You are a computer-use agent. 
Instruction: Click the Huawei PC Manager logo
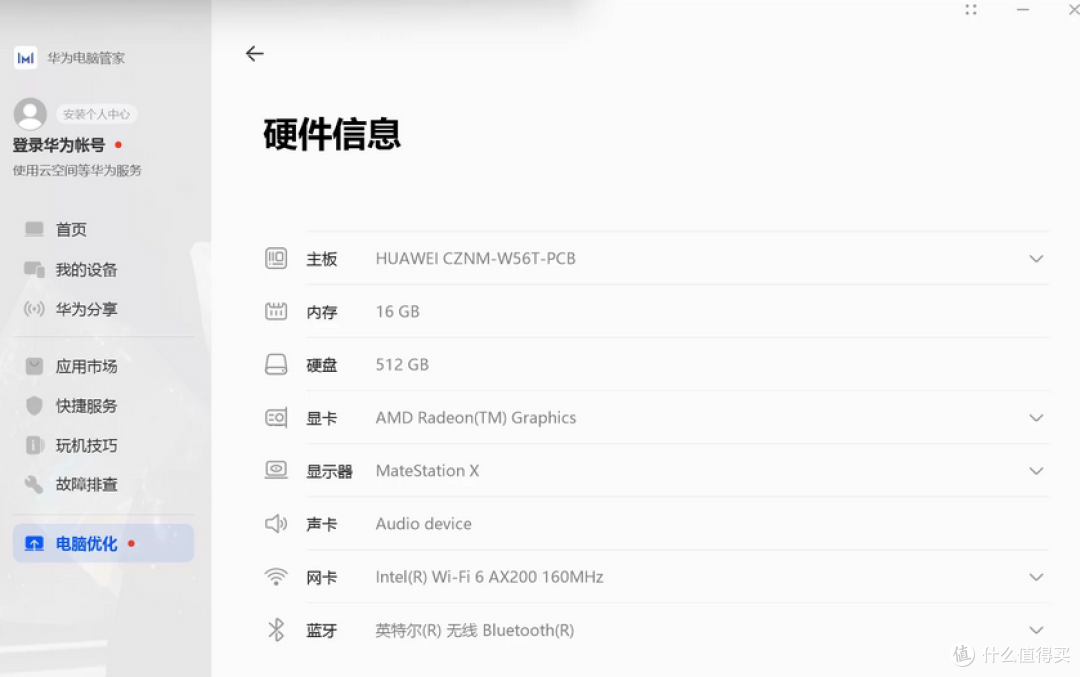[25, 58]
